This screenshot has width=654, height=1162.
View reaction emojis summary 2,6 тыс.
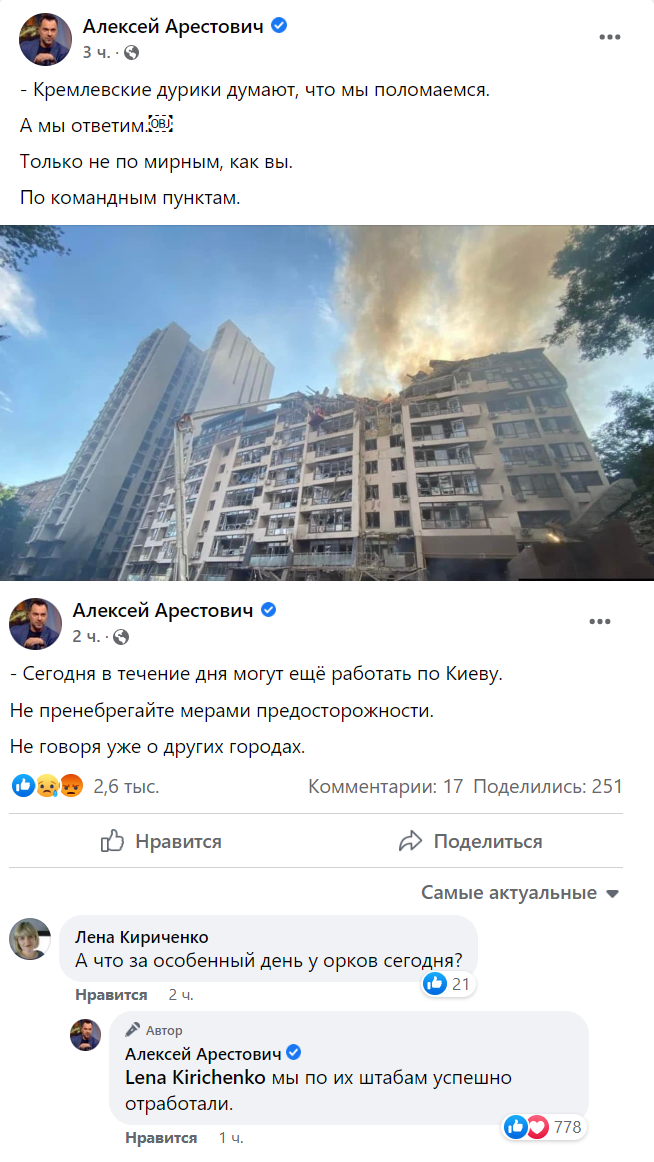pos(85,786)
